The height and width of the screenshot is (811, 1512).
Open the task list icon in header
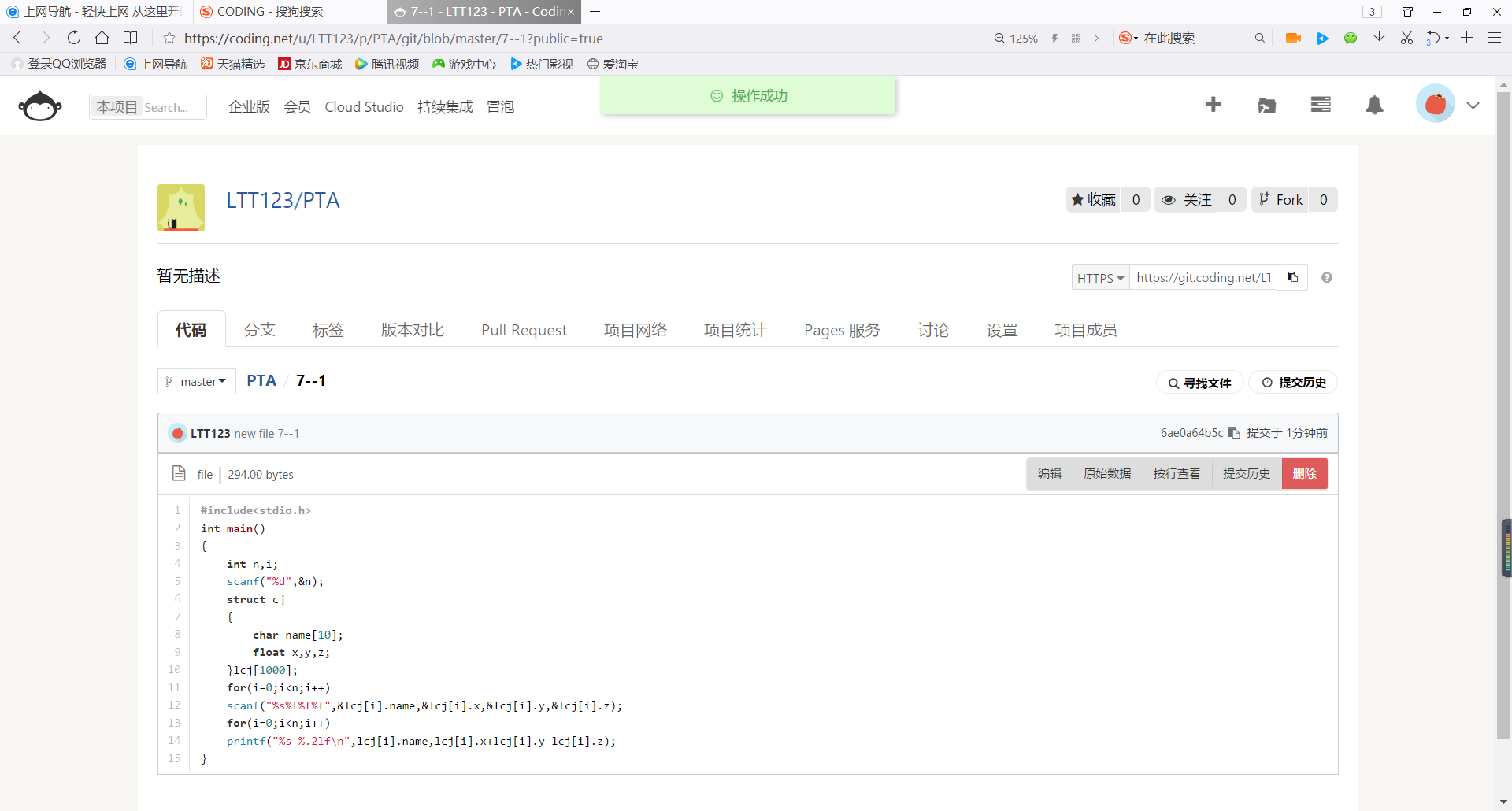(1321, 105)
